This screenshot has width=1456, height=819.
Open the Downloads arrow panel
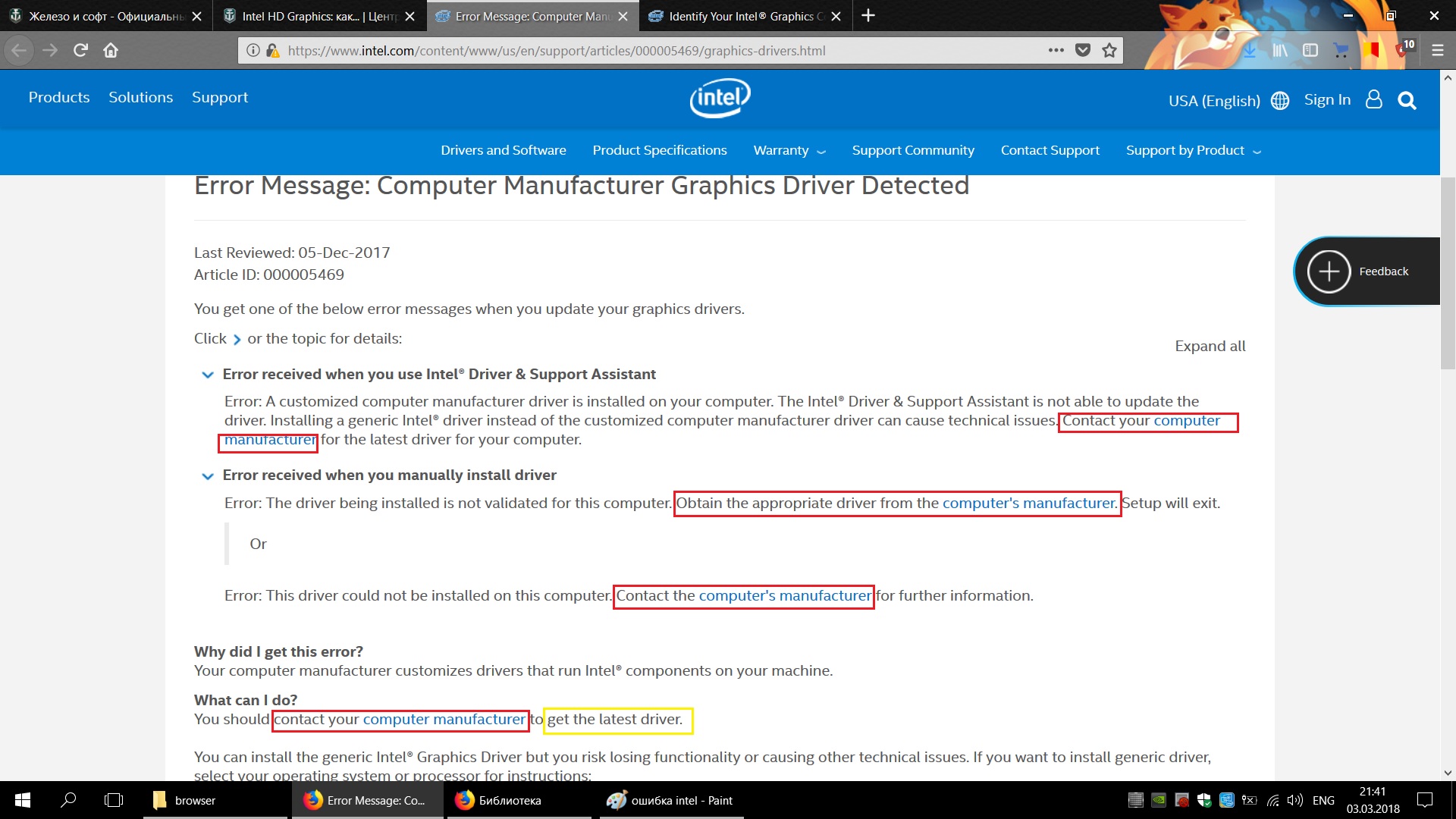pyautogui.click(x=1250, y=50)
